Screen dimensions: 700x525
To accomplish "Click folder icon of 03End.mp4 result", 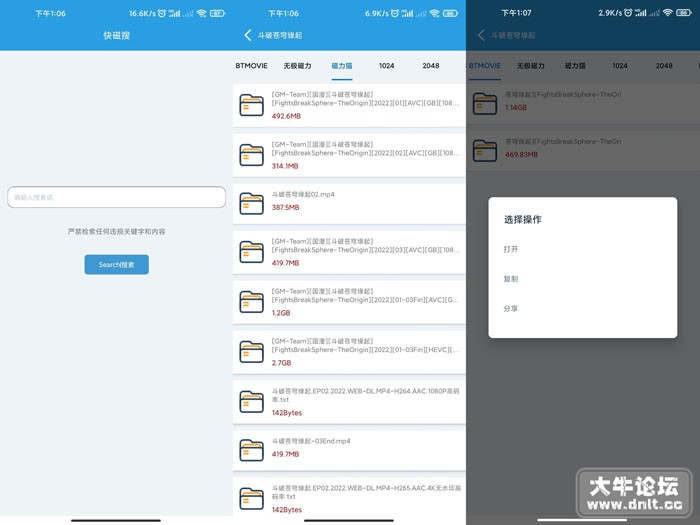I will (x=251, y=450).
